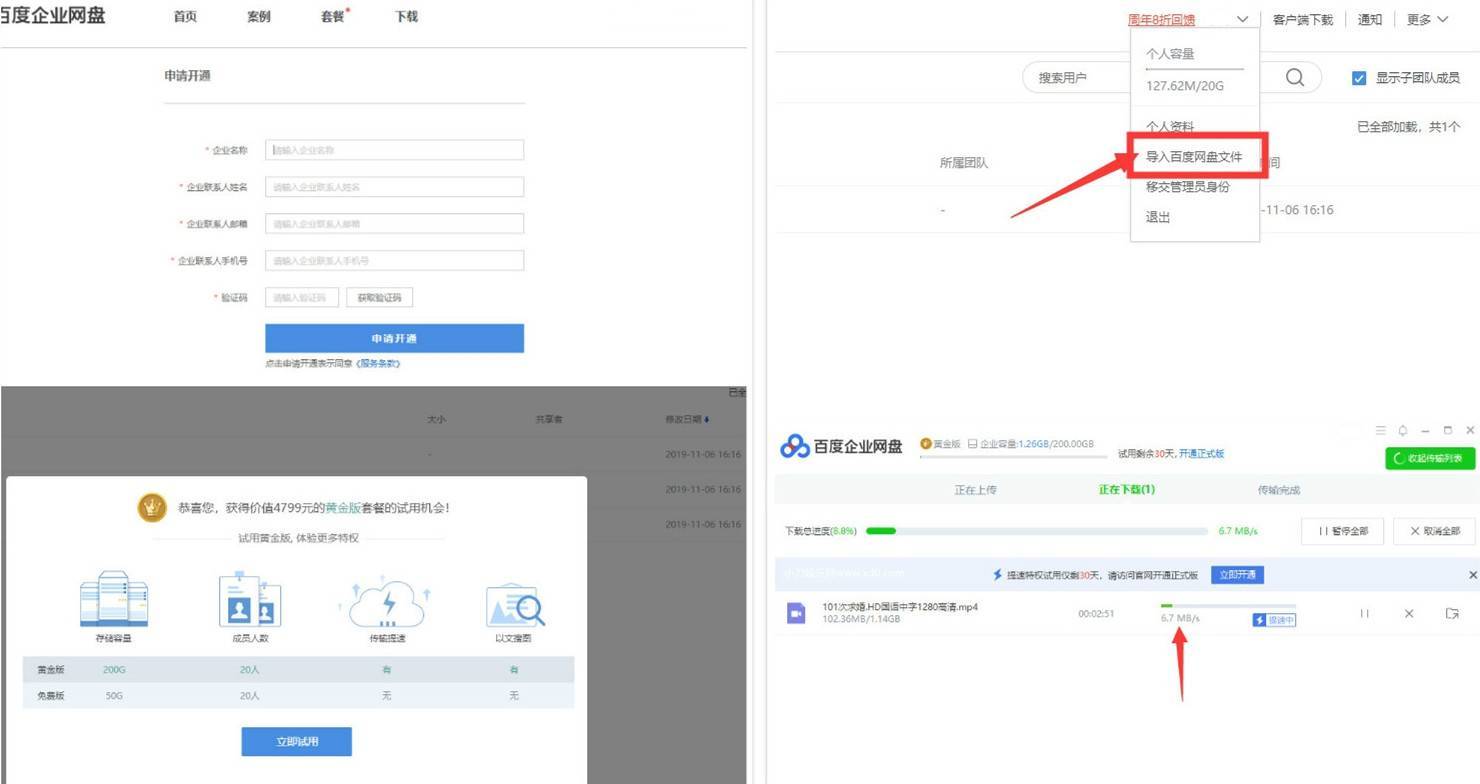1480x784 pixels.
Task: Click 立即开通 button in speed banner
Action: click(x=1237, y=575)
